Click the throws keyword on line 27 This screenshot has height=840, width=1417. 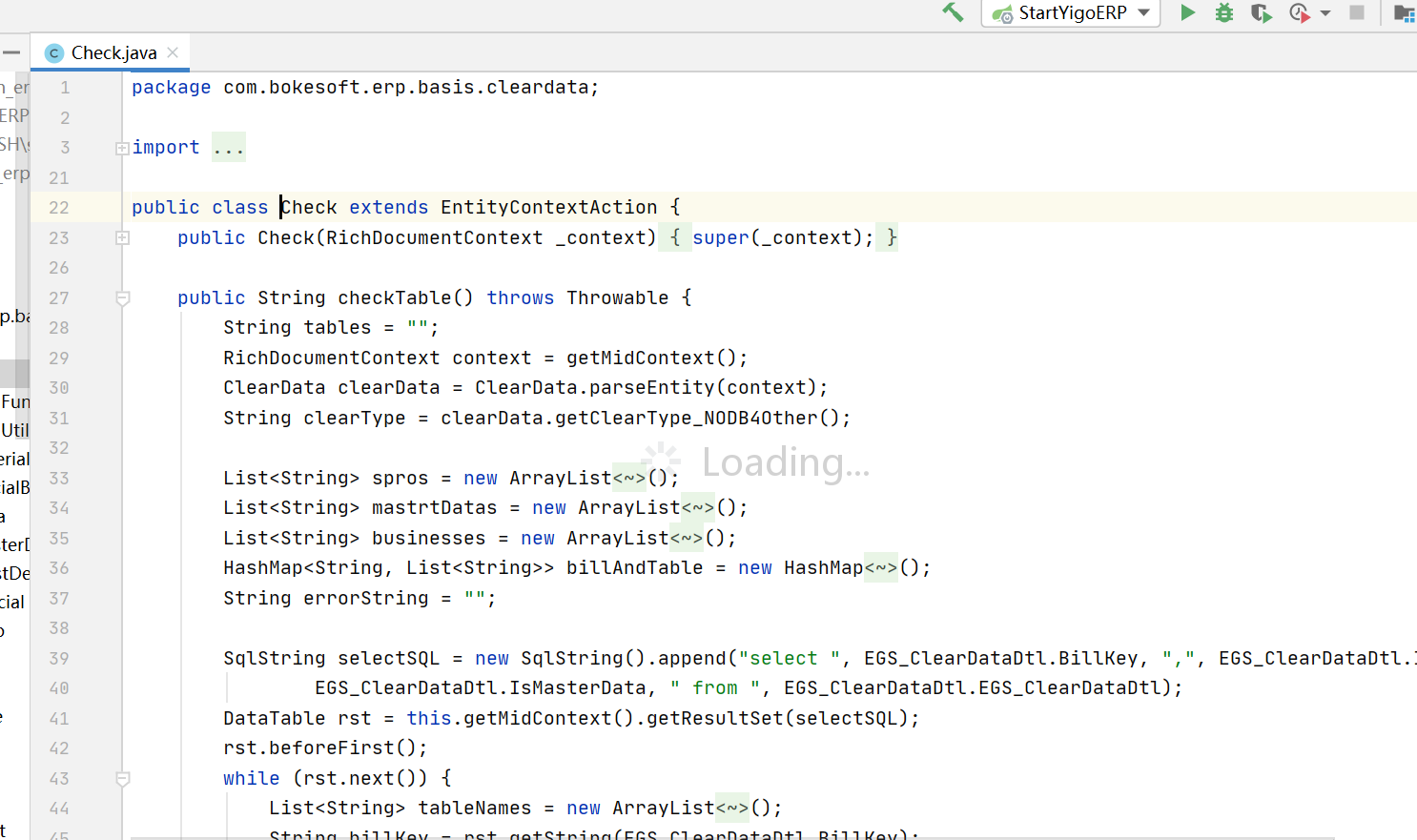tap(521, 297)
